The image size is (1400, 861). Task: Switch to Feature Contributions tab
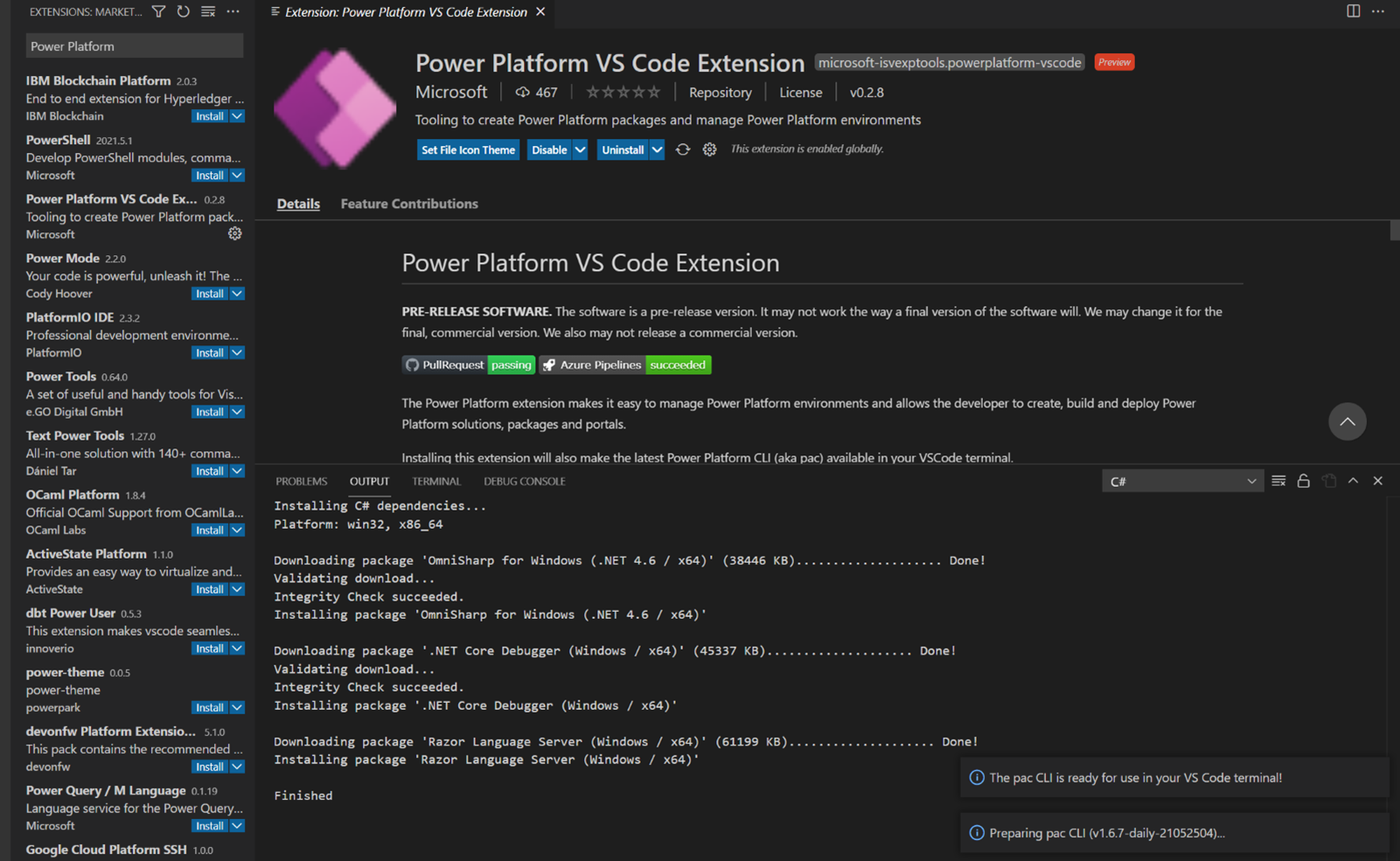click(x=408, y=204)
